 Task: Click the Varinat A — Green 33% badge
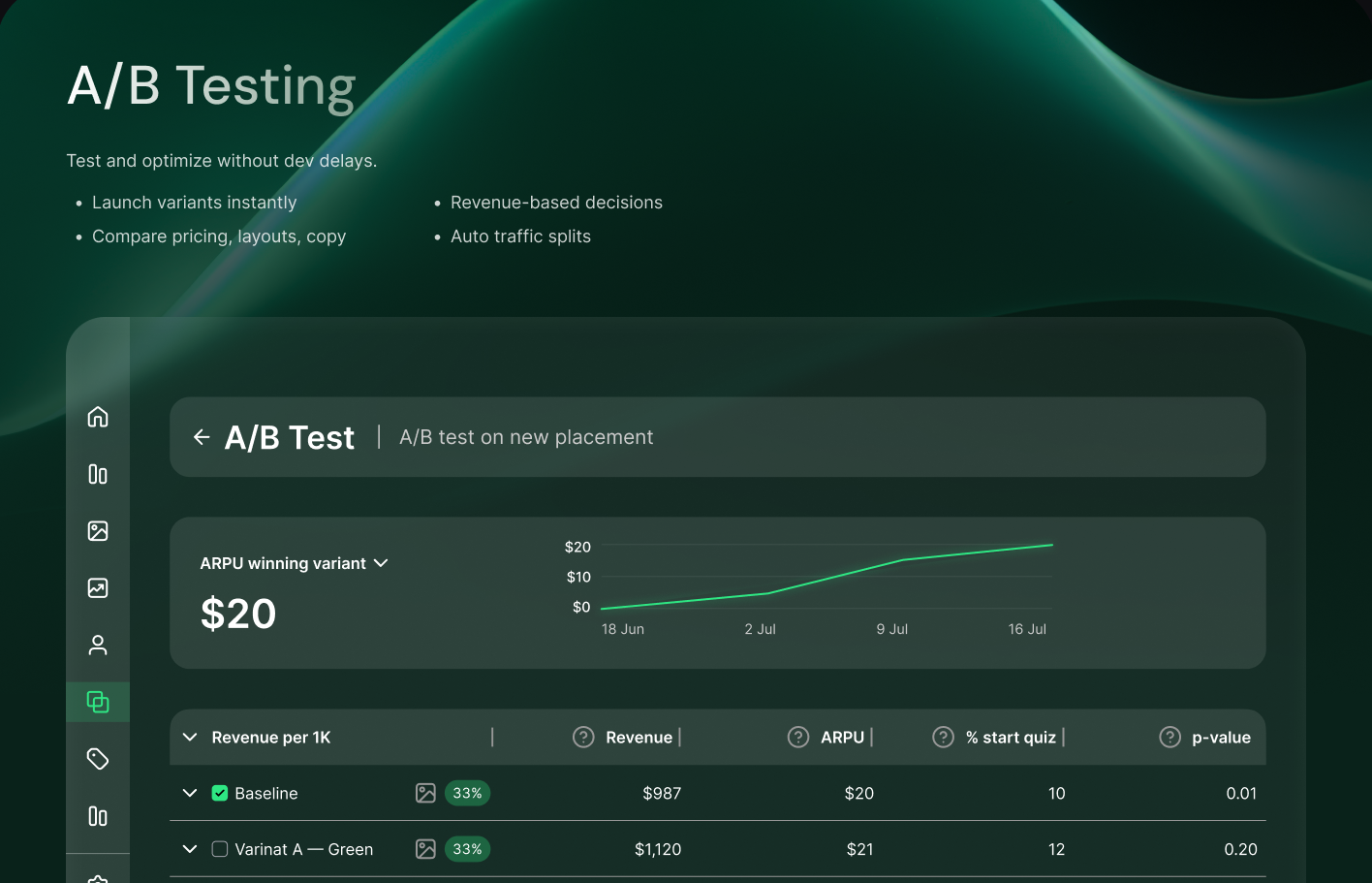[467, 849]
